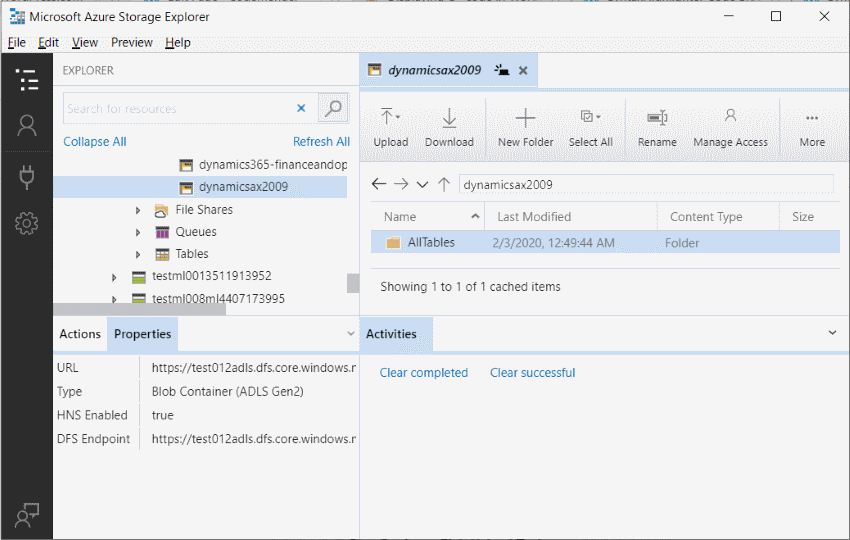The image size is (850, 540).
Task: Click the Clear successful link
Action: tap(532, 373)
